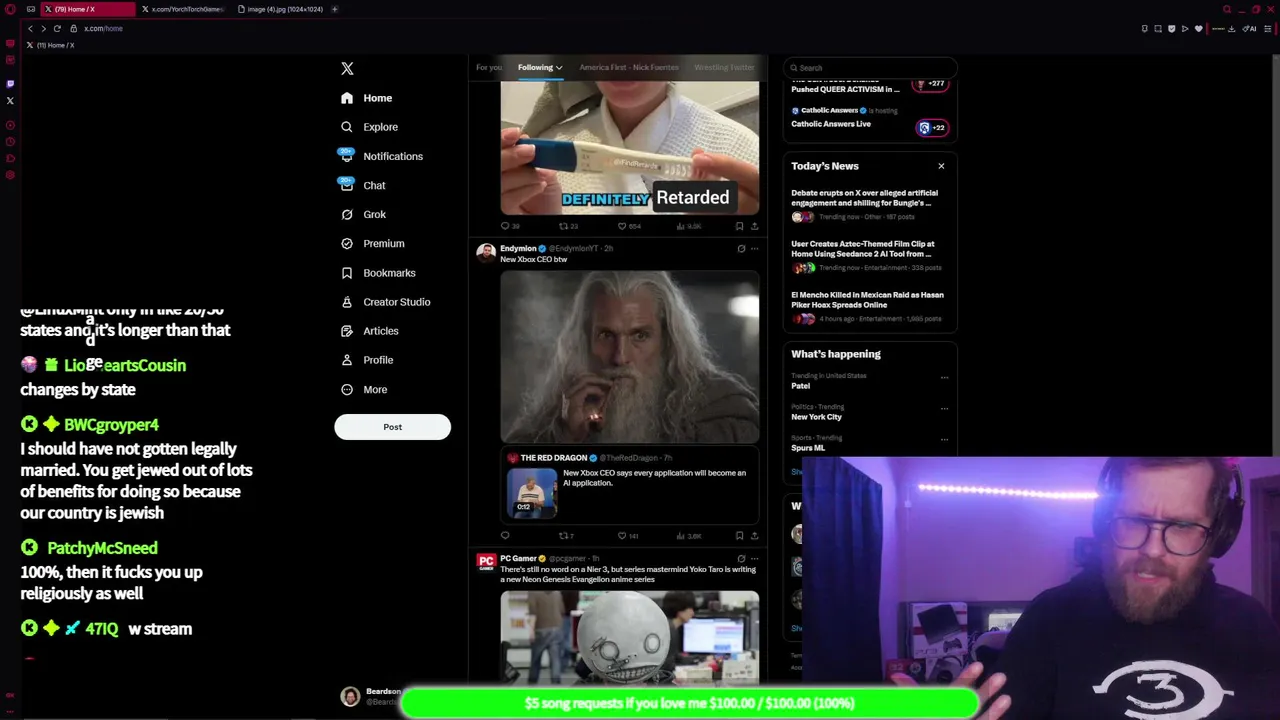Open Chat messages in X sidebar
This screenshot has height=720, width=1280.
363,185
